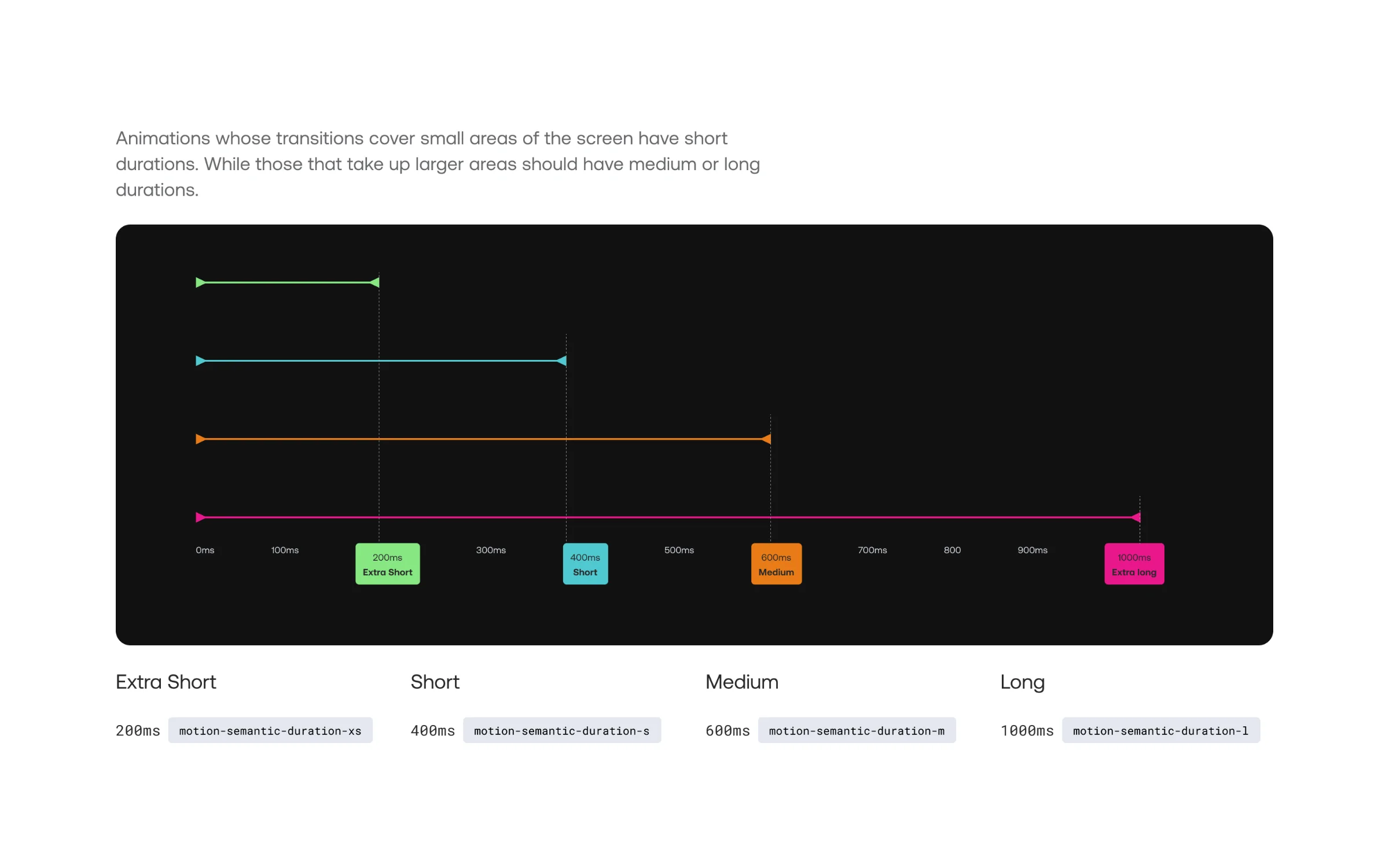Click the 0ms axis label
The height and width of the screenshot is (868, 1389).
pyautogui.click(x=205, y=550)
